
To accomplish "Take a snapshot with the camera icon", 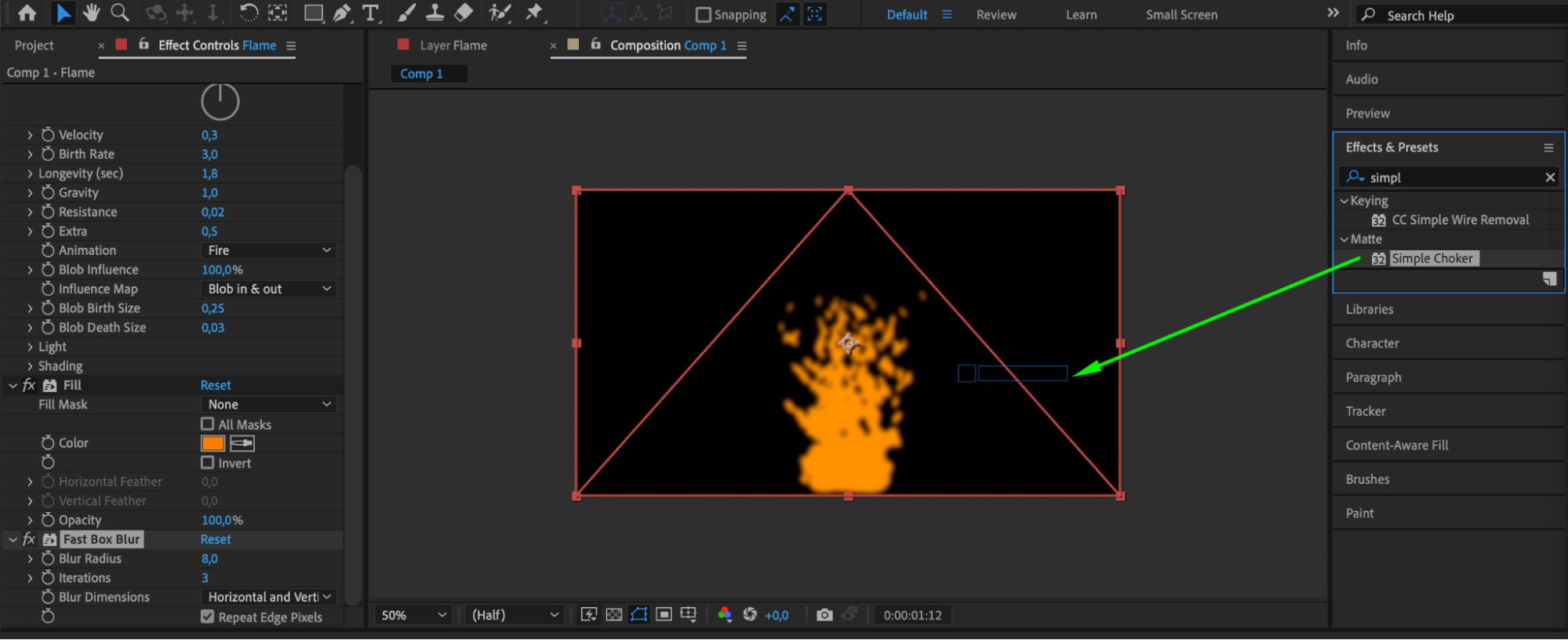I will click(x=824, y=615).
